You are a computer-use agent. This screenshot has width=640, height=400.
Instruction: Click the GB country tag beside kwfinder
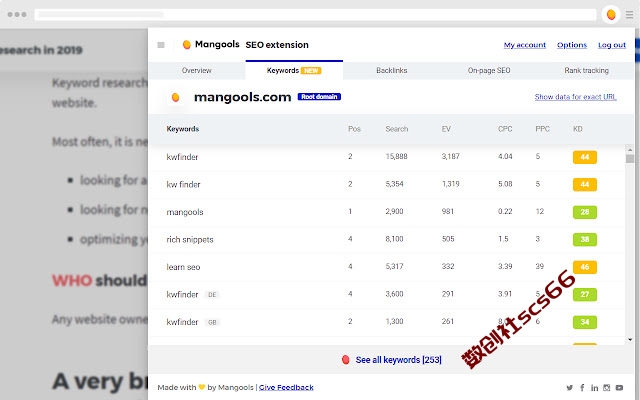tap(212, 322)
